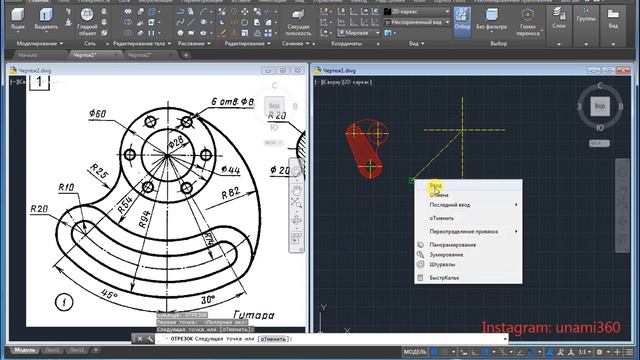
Task: Click the МОДЕЛЬ status bar button
Action: pos(415,352)
